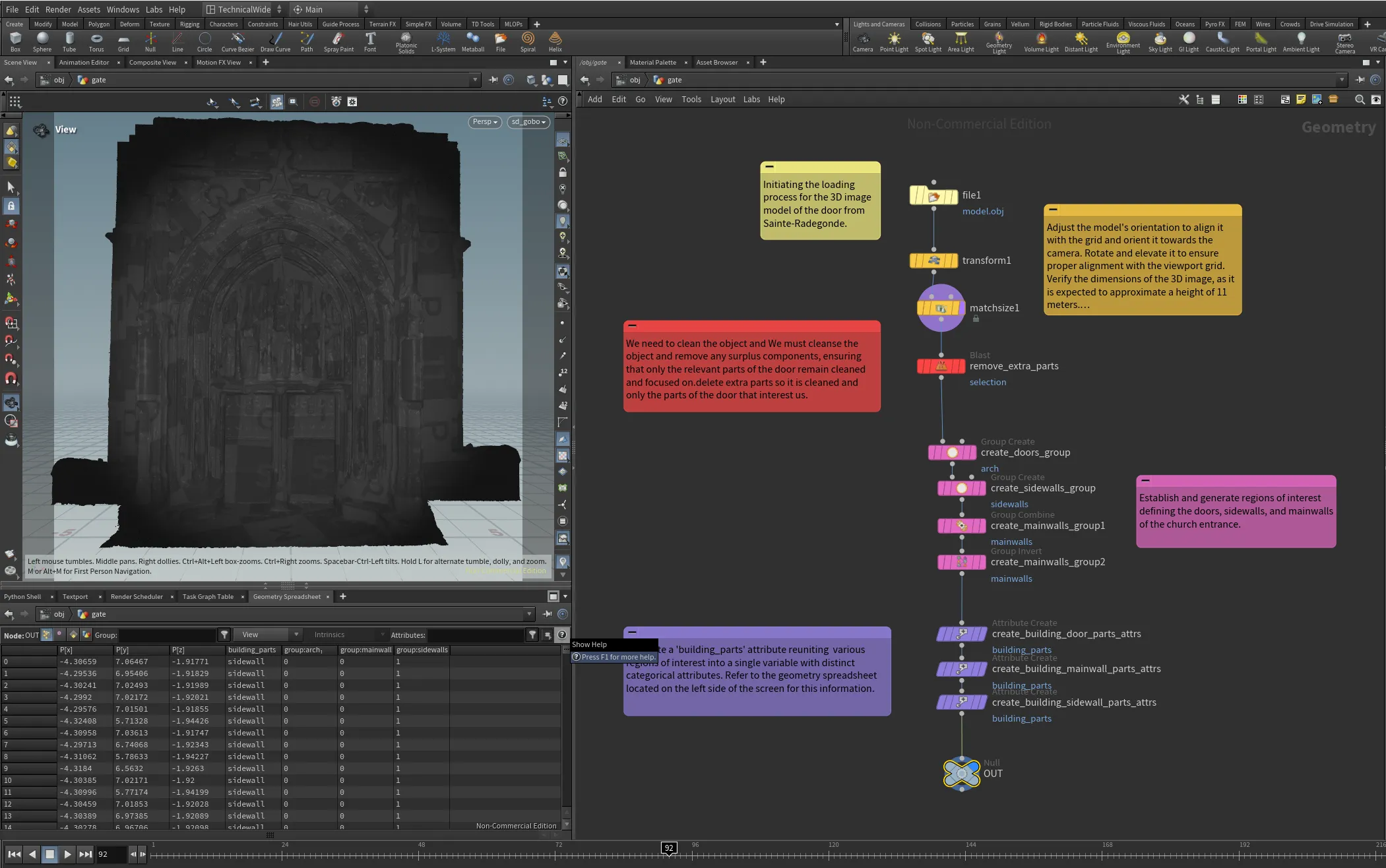The height and width of the screenshot is (868, 1386).
Task: Click the stop playback button
Action: (49, 854)
